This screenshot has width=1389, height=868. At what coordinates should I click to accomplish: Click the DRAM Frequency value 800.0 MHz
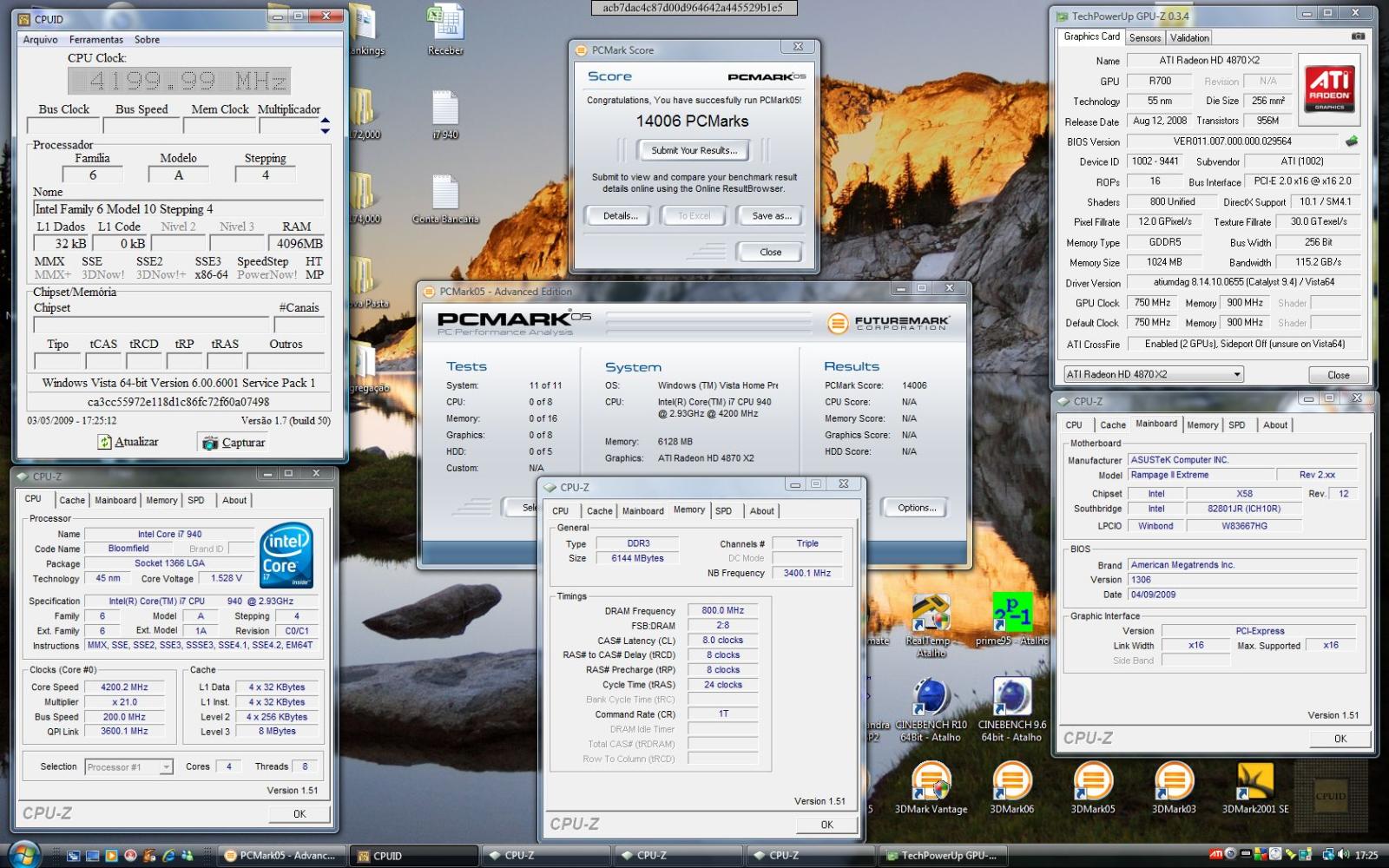722,610
